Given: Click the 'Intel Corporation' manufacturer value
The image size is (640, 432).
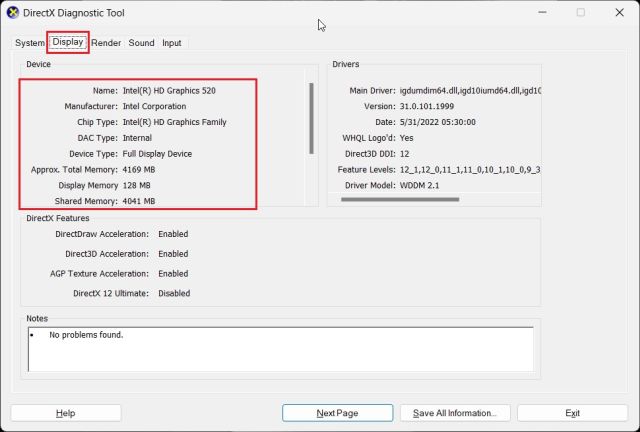Looking at the screenshot, I should click(154, 106).
